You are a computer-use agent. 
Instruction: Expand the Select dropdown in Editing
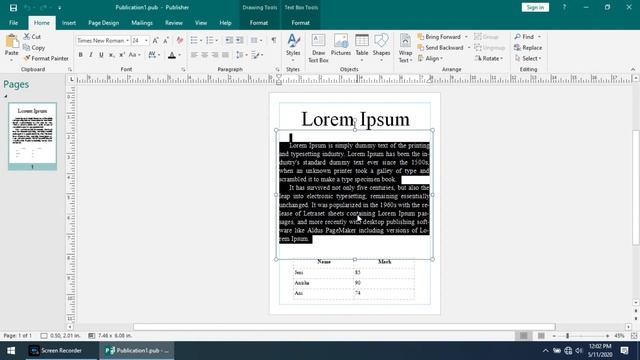tap(528, 58)
